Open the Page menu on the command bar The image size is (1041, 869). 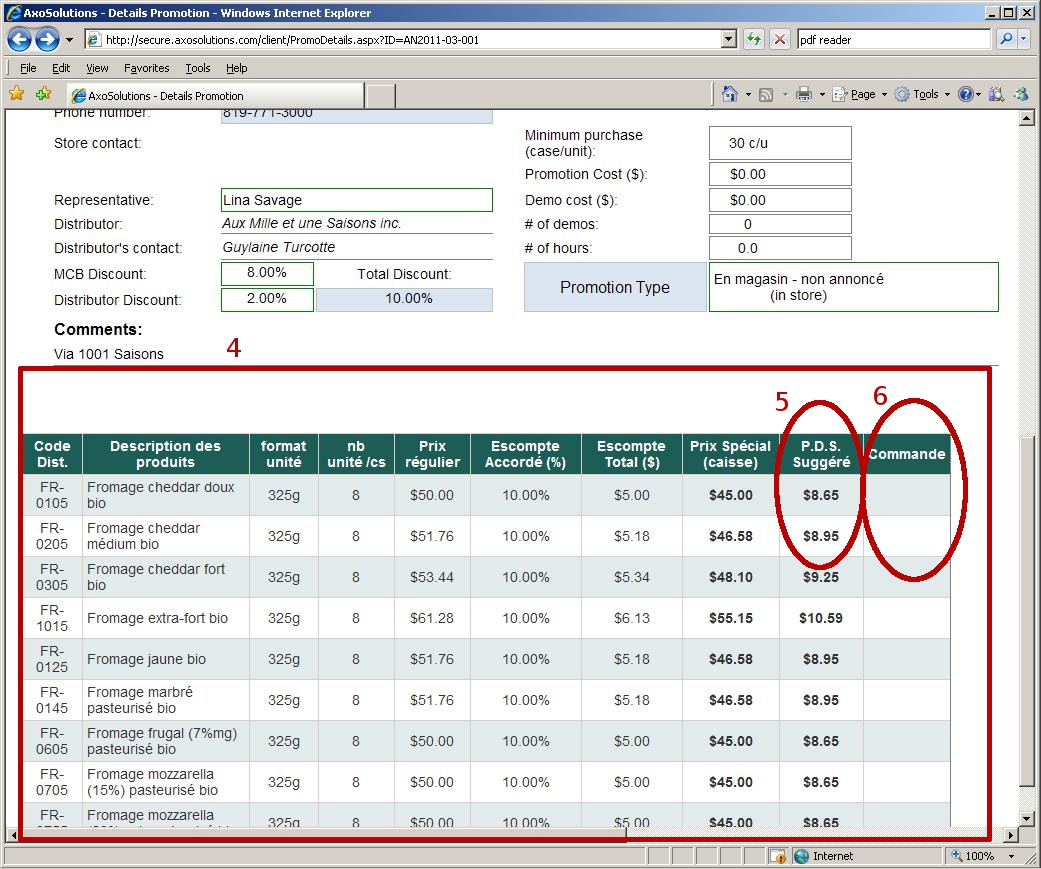pos(859,94)
